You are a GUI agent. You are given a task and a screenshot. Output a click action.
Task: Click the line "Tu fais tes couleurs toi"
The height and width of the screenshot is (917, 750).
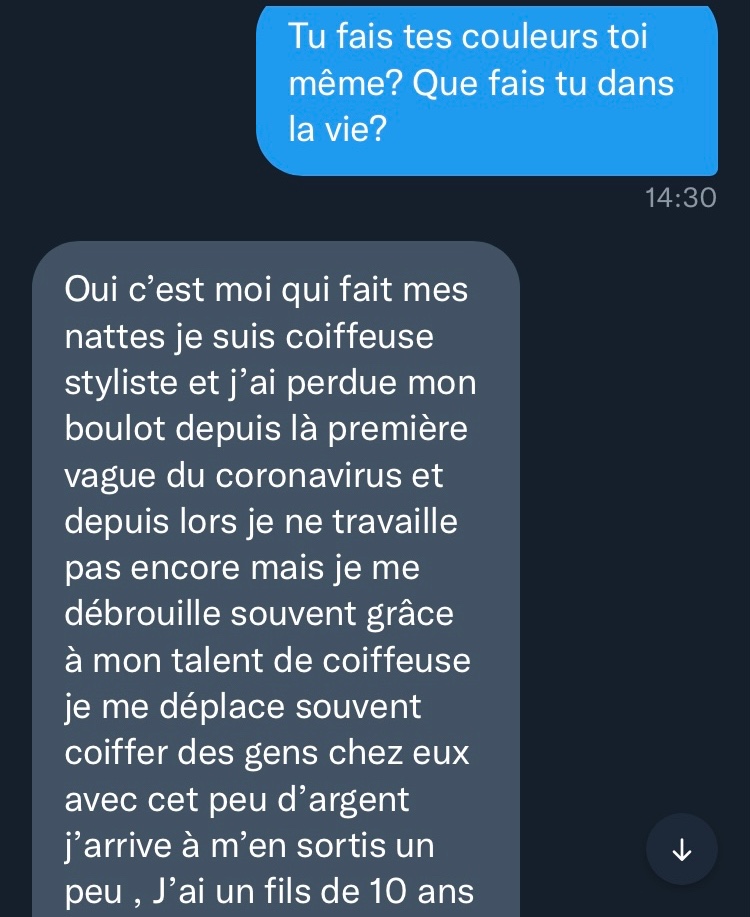click(x=468, y=38)
